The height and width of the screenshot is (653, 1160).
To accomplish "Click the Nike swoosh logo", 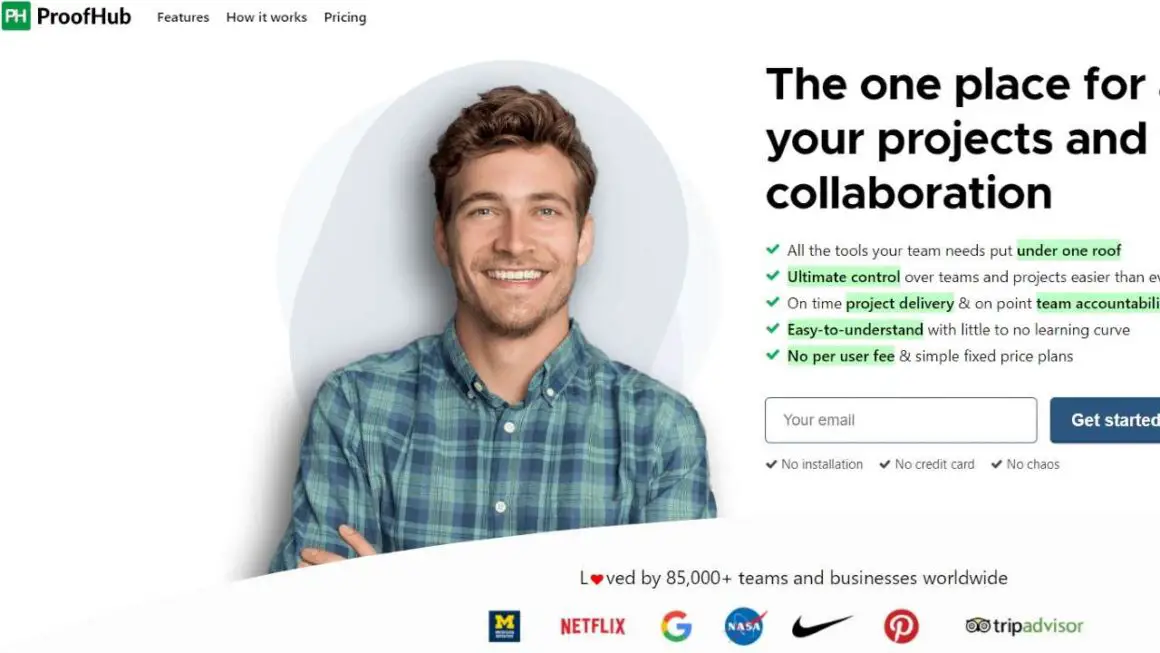I will 822,626.
